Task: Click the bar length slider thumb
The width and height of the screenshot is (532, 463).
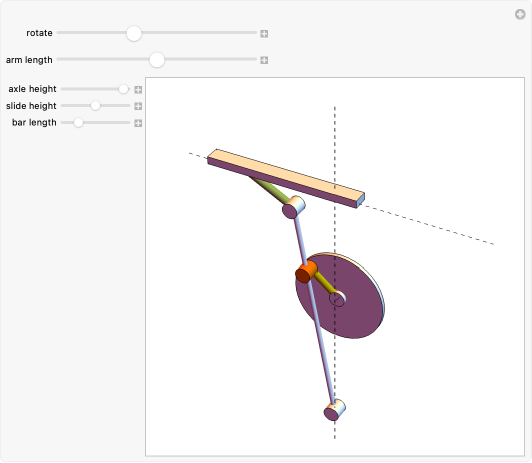Action: point(78,122)
